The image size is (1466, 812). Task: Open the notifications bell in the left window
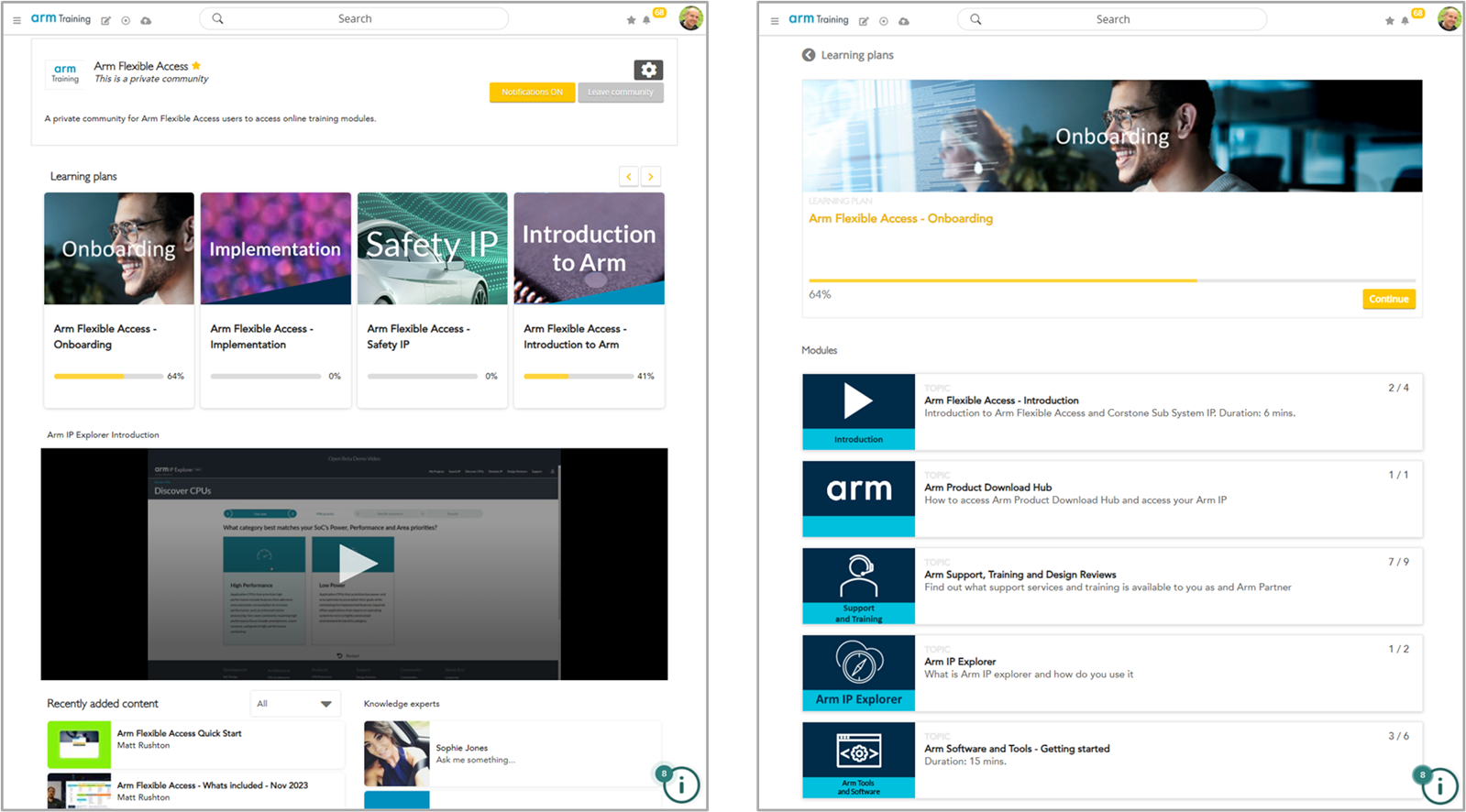(646, 20)
